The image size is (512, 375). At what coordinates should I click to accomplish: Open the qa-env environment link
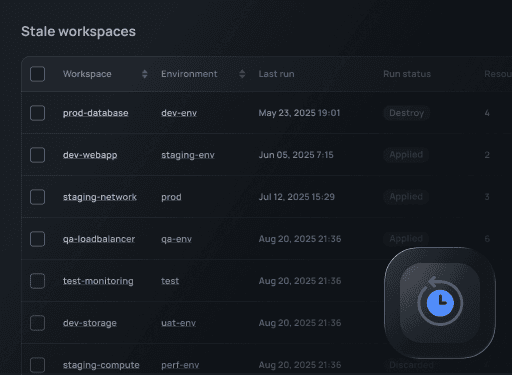click(176, 239)
